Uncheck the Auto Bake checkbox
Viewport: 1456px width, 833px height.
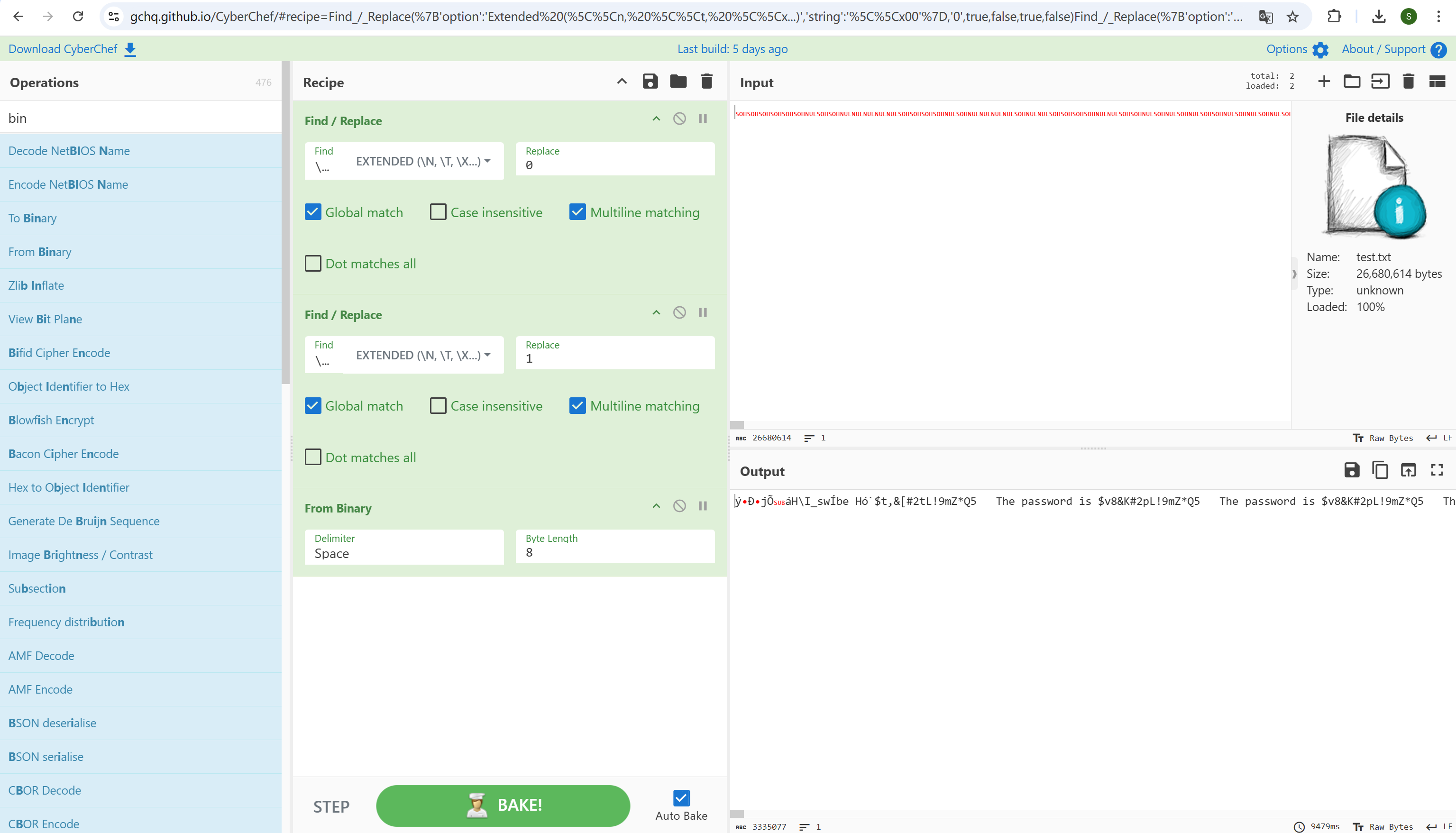[681, 797]
